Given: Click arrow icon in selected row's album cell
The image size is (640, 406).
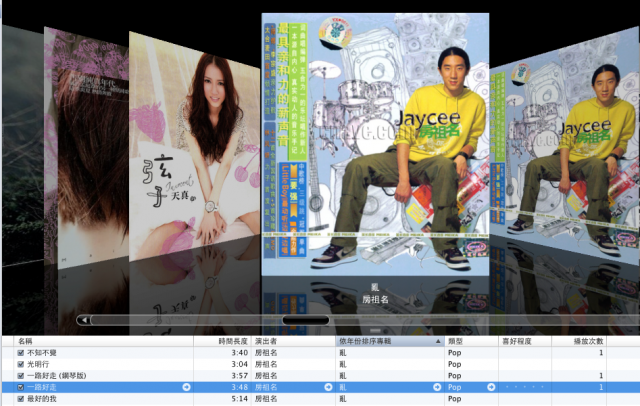Looking at the screenshot, I should point(437,387).
